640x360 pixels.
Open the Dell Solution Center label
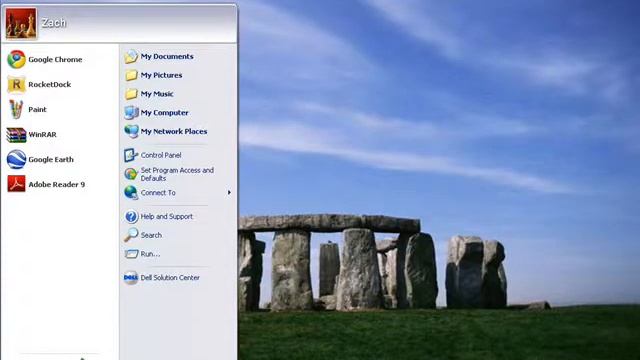[170, 278]
